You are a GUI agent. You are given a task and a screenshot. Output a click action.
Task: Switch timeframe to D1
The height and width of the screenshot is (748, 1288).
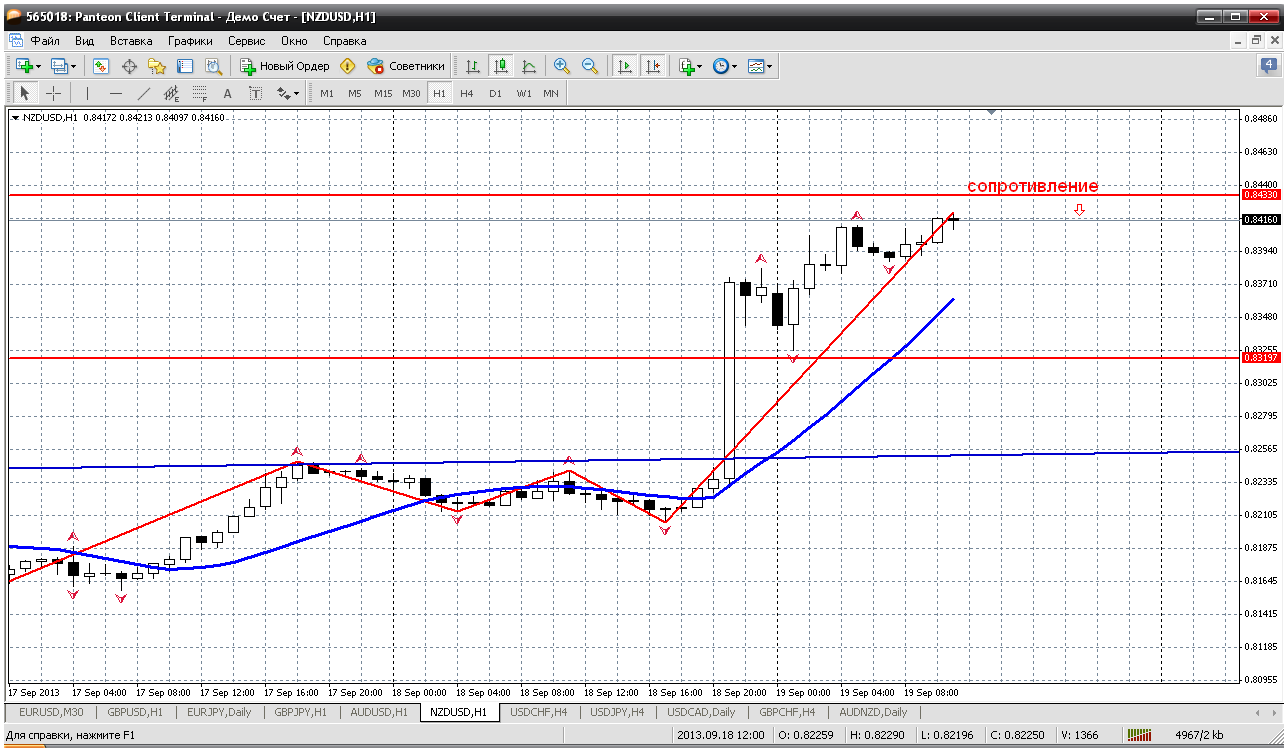pos(495,93)
